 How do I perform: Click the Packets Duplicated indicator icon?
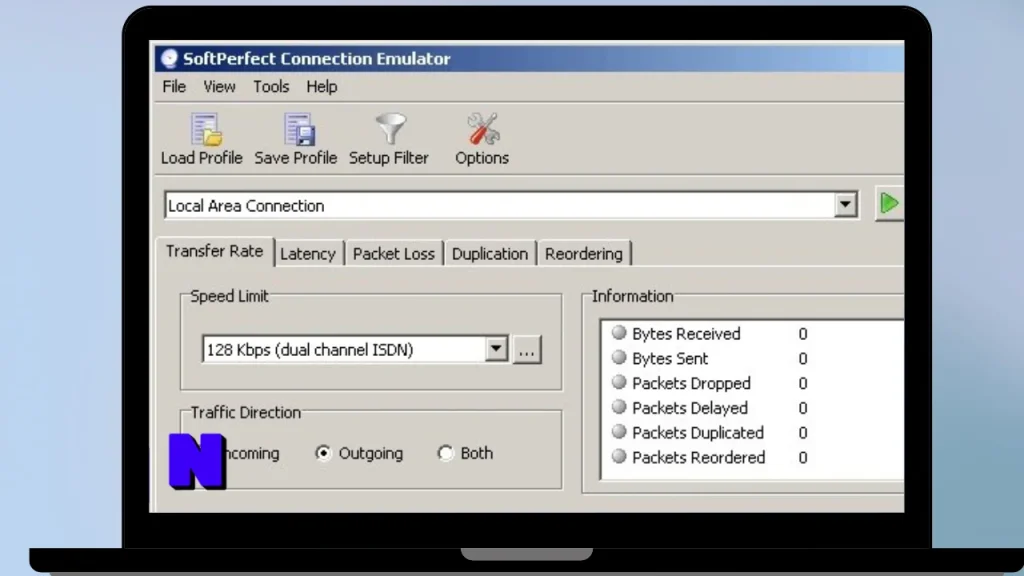point(618,432)
